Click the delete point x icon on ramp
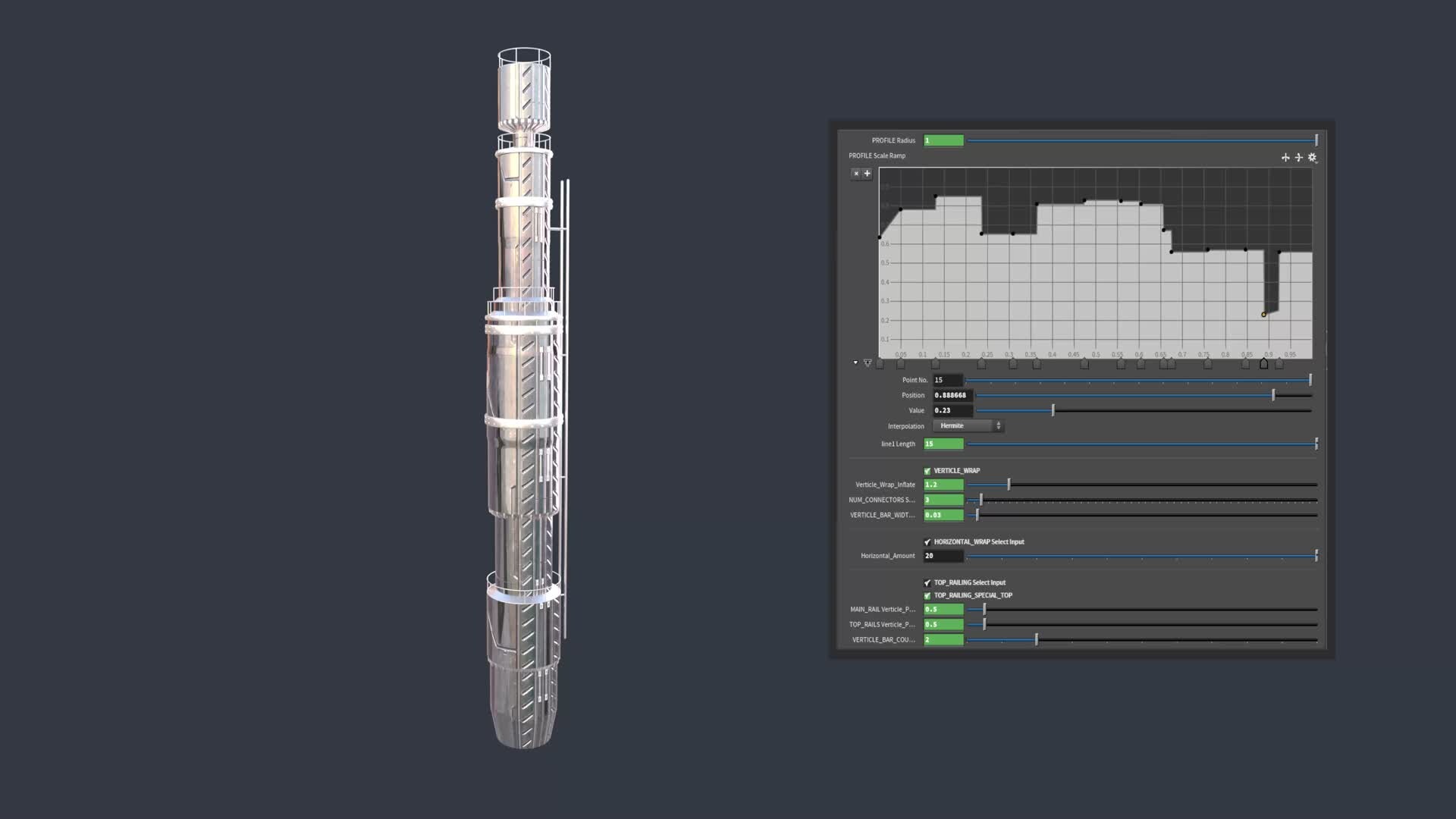Viewport: 1456px width, 819px height. [x=856, y=174]
